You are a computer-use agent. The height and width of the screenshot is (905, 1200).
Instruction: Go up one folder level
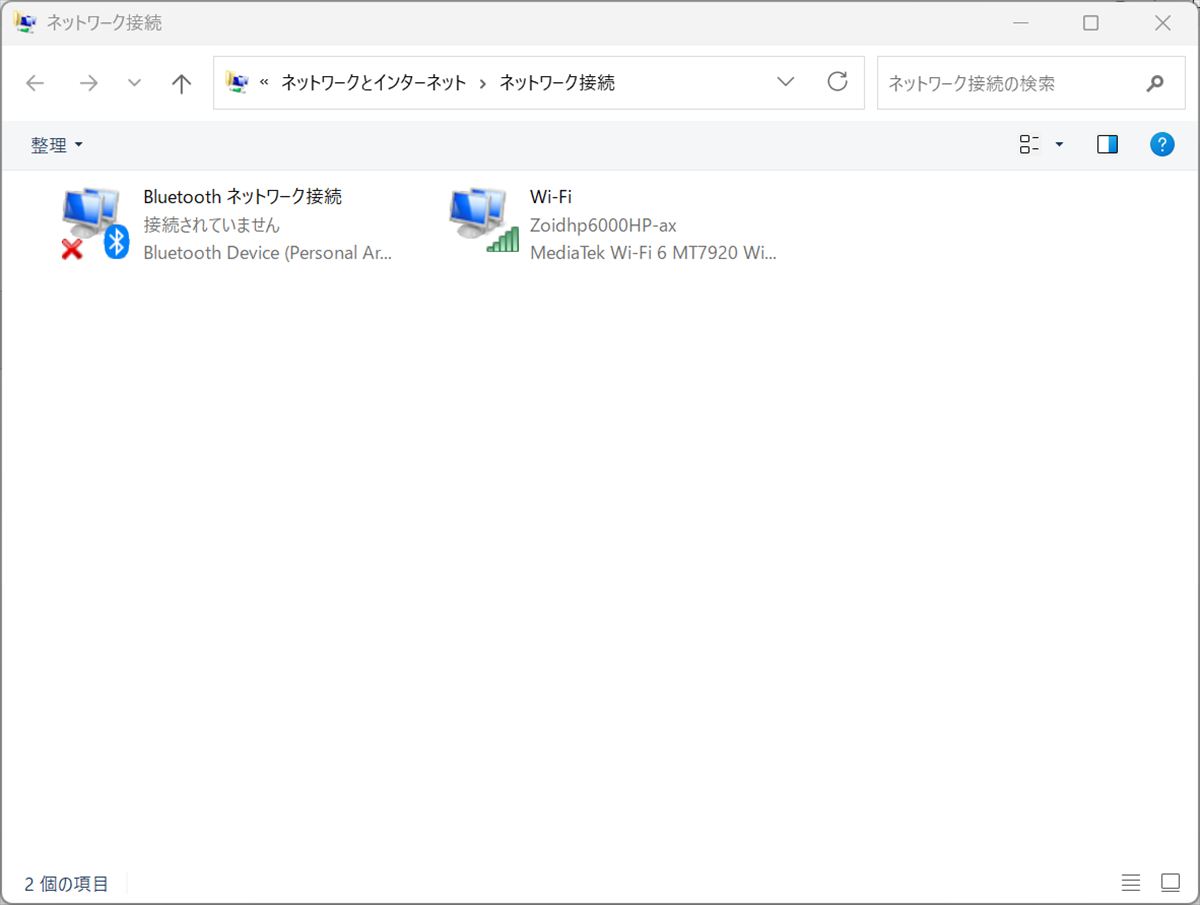click(x=181, y=83)
